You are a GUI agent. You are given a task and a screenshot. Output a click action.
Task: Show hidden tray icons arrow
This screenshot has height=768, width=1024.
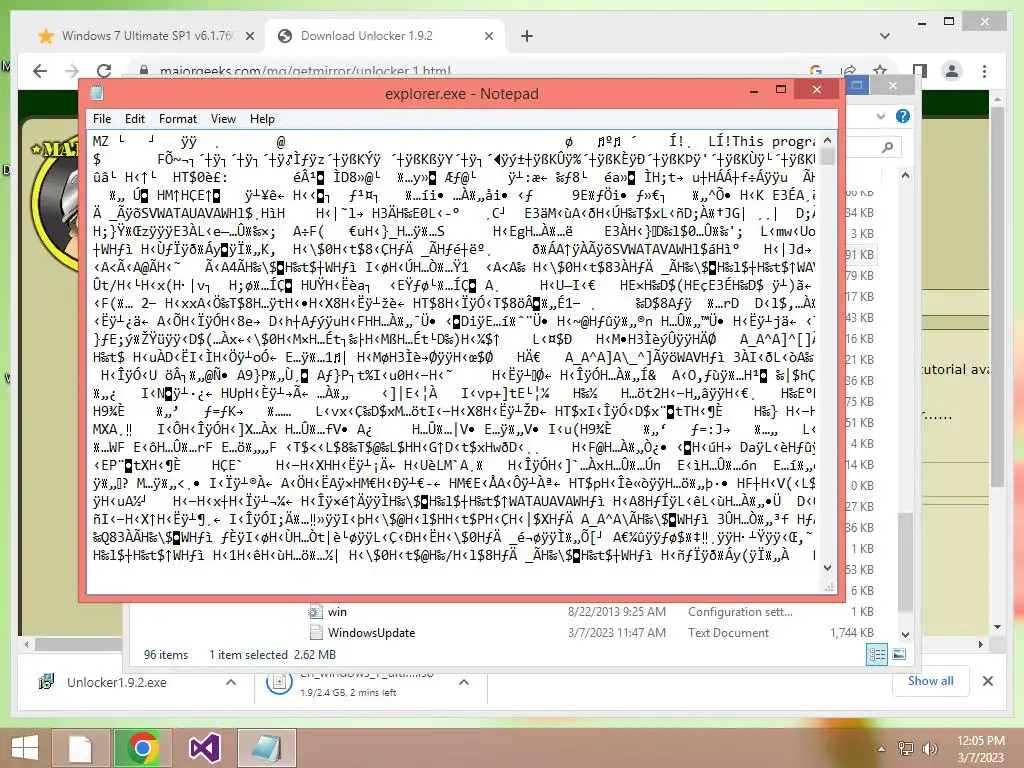click(x=882, y=749)
